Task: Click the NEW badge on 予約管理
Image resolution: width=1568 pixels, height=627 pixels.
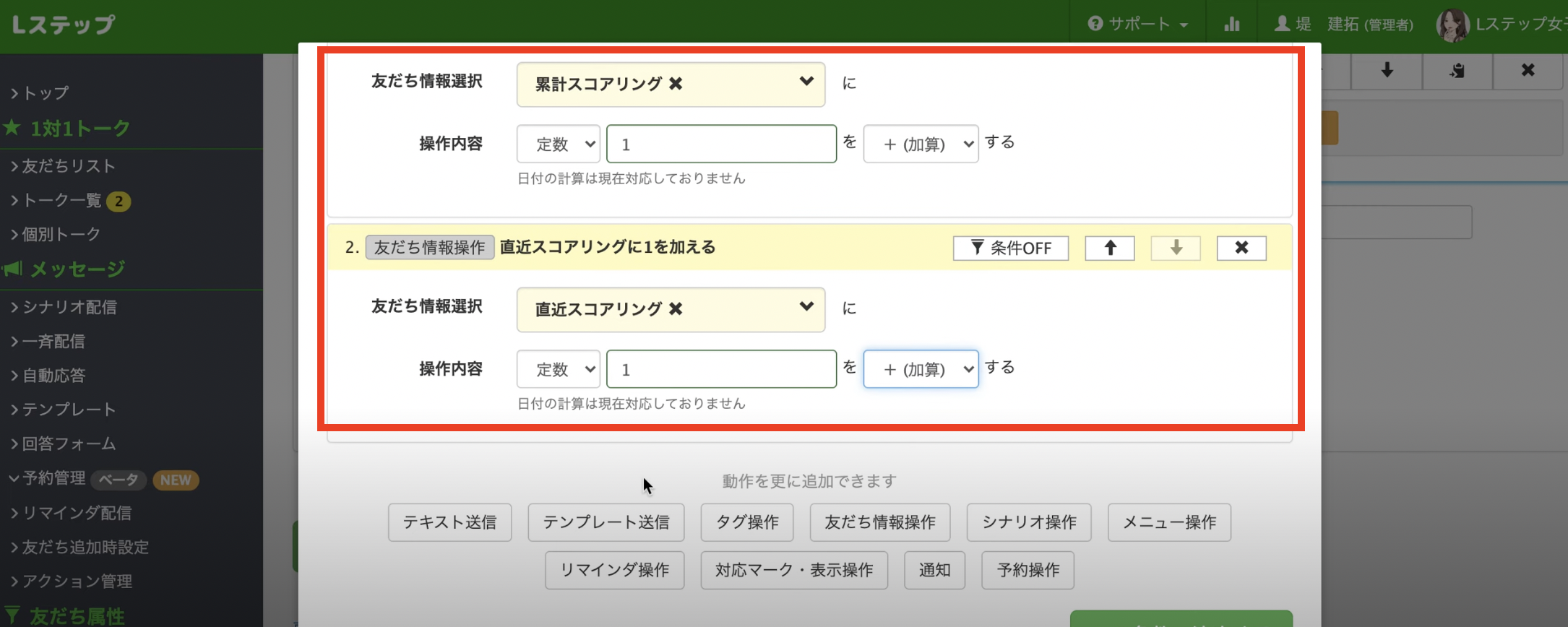Action: [x=176, y=480]
